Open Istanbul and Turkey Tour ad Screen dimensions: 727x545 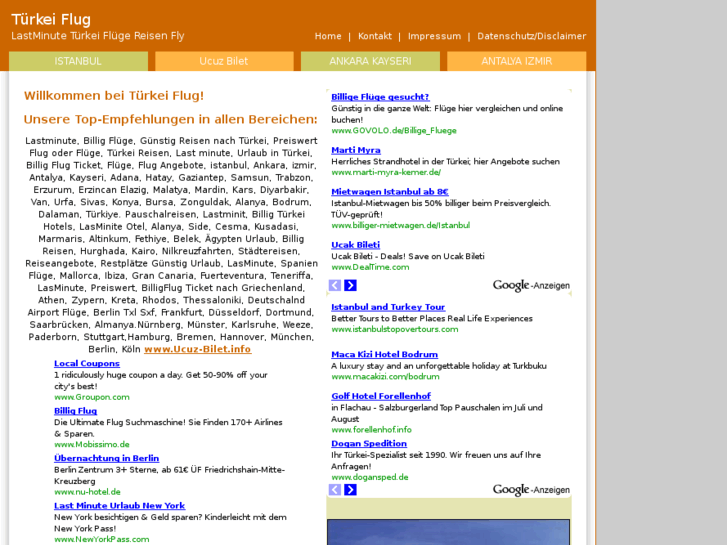[x=388, y=307]
